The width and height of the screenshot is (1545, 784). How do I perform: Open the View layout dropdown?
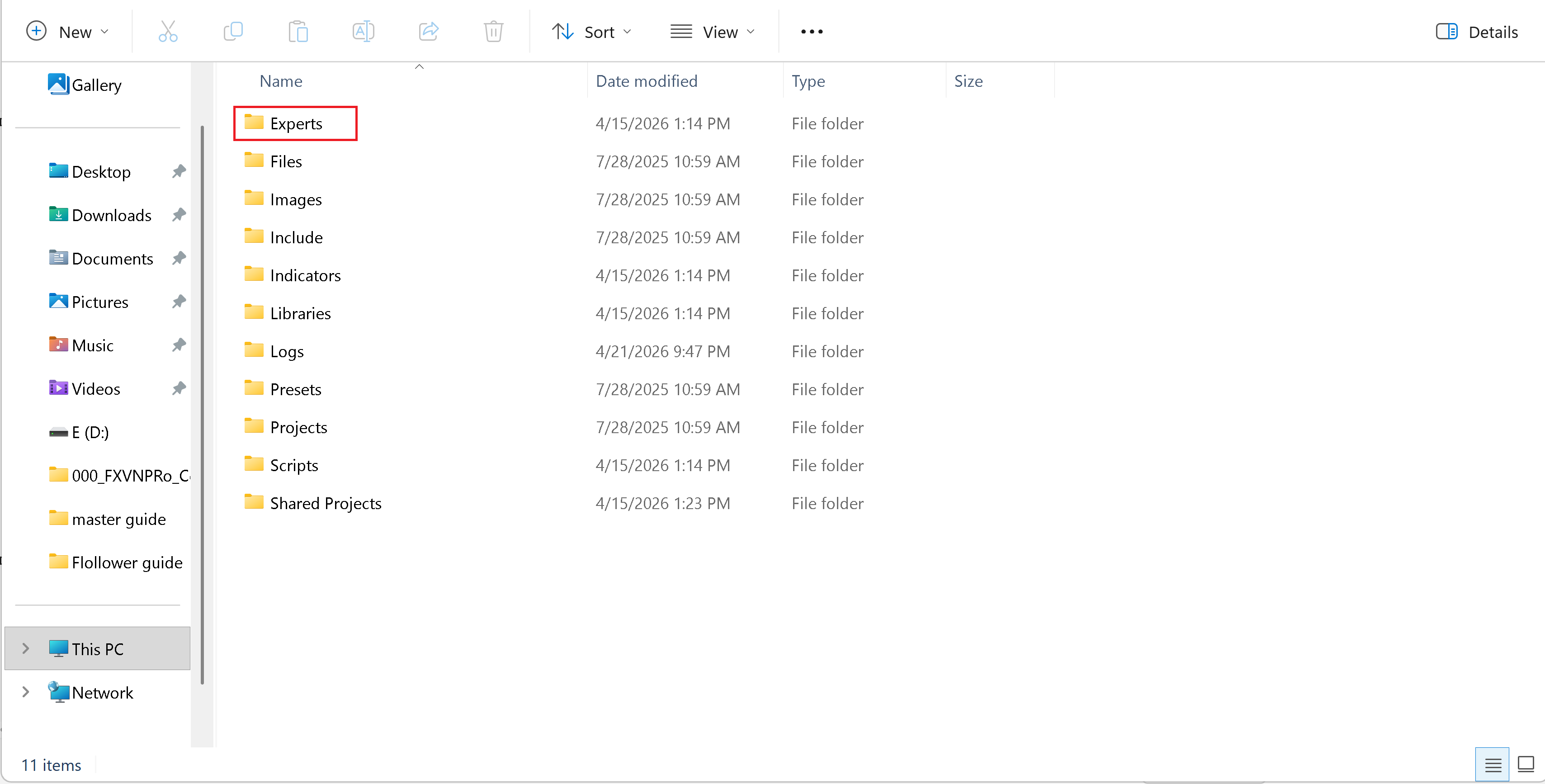click(713, 31)
